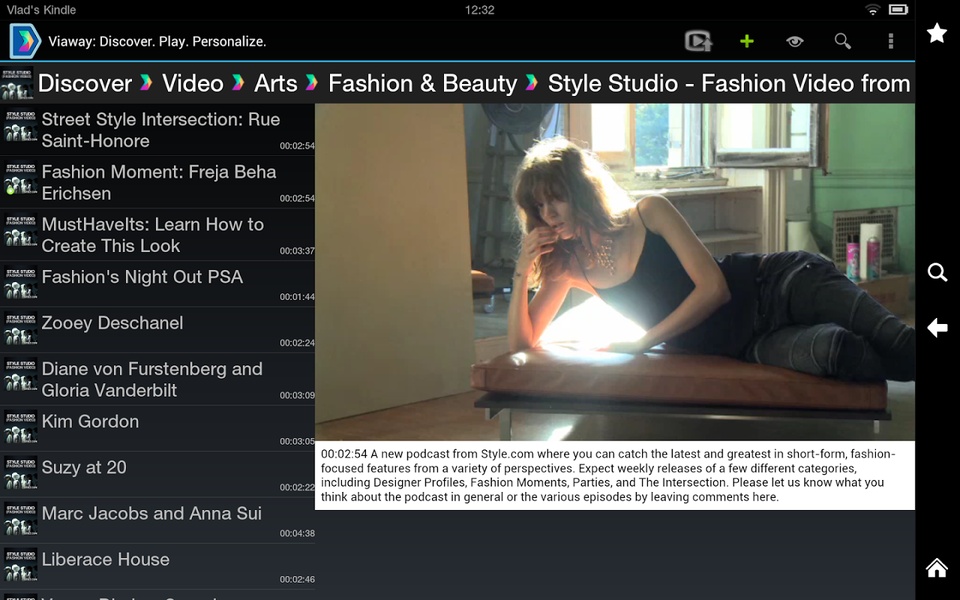The image size is (960, 600).
Task: Check the Wi-Fi status icon
Action: [872, 9]
